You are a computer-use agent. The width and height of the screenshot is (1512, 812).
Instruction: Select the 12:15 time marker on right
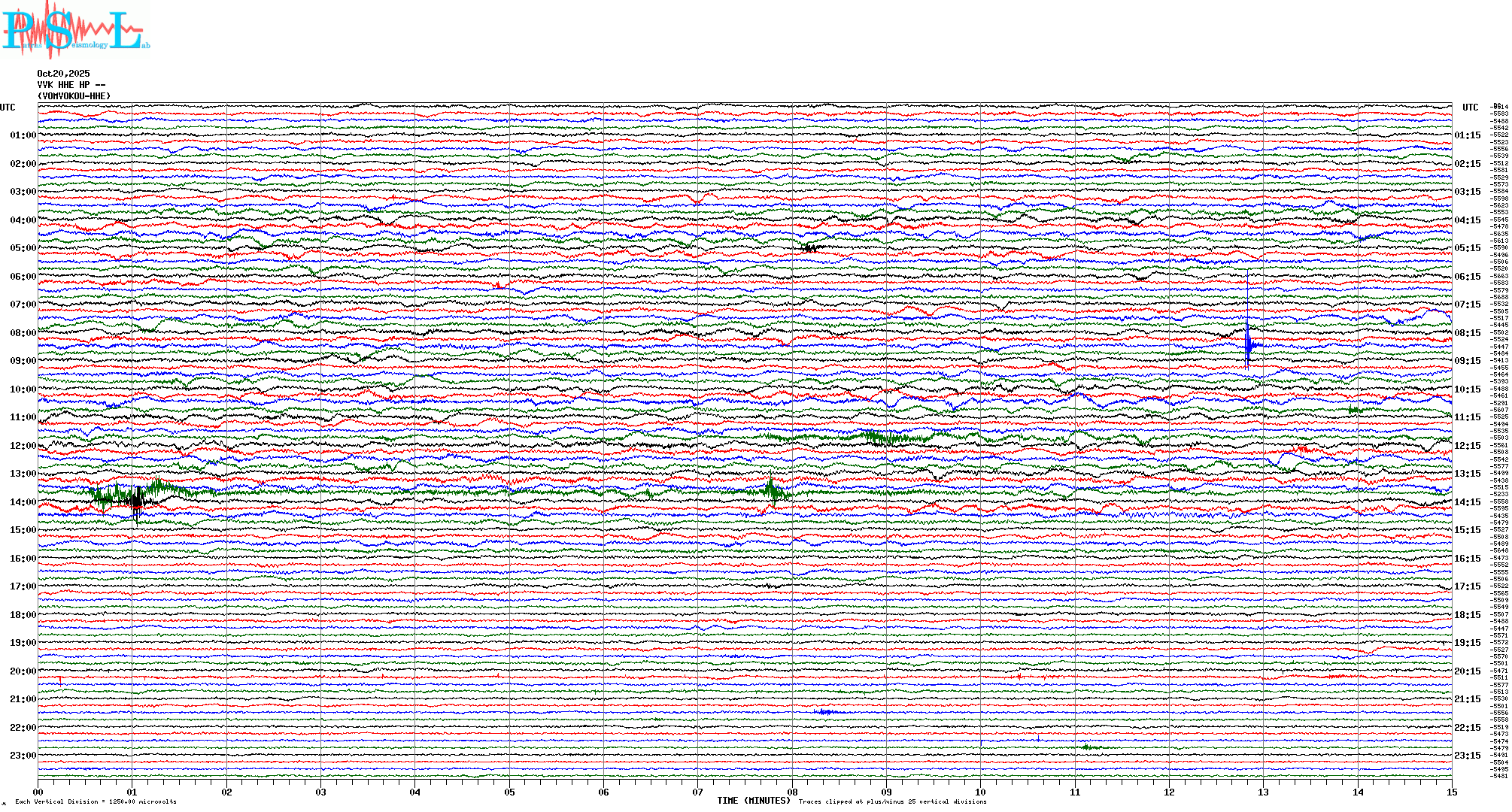click(1467, 446)
